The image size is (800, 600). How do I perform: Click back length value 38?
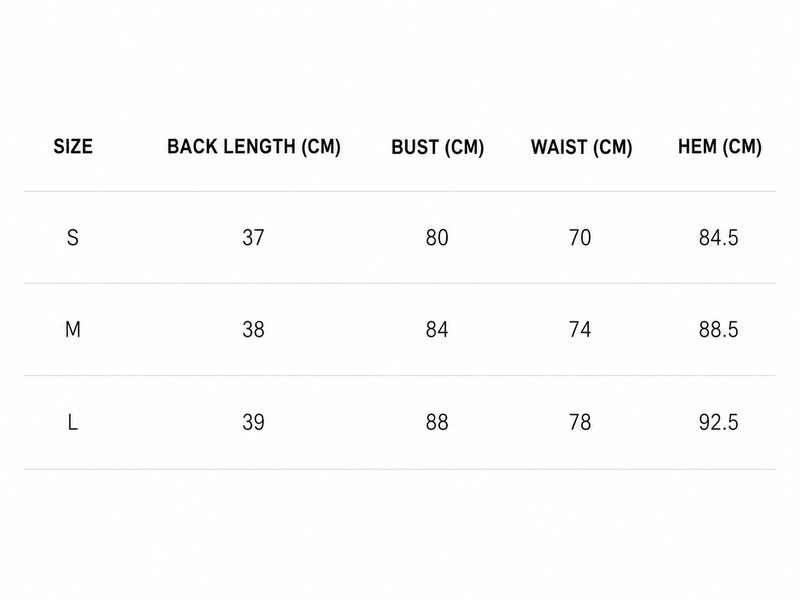pyautogui.click(x=254, y=330)
